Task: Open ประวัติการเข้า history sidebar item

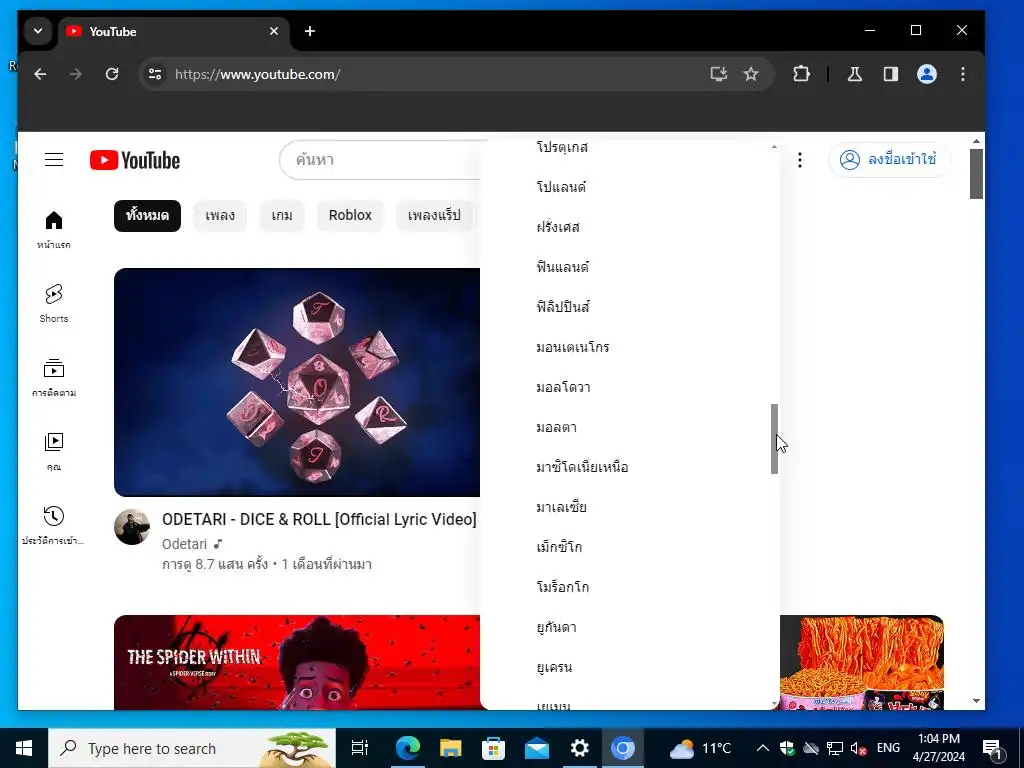Action: click(54, 525)
